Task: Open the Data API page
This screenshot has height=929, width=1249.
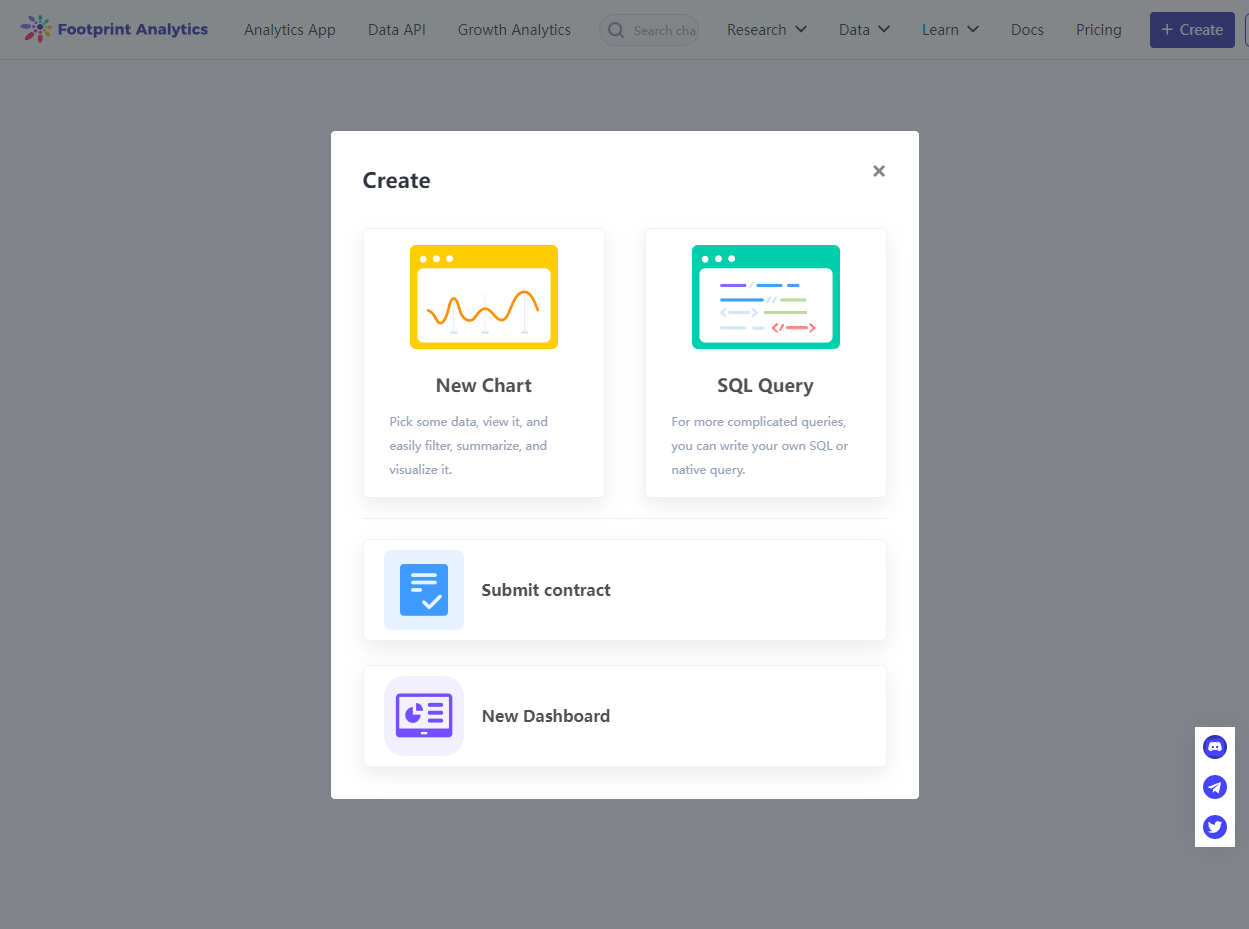Action: [397, 30]
